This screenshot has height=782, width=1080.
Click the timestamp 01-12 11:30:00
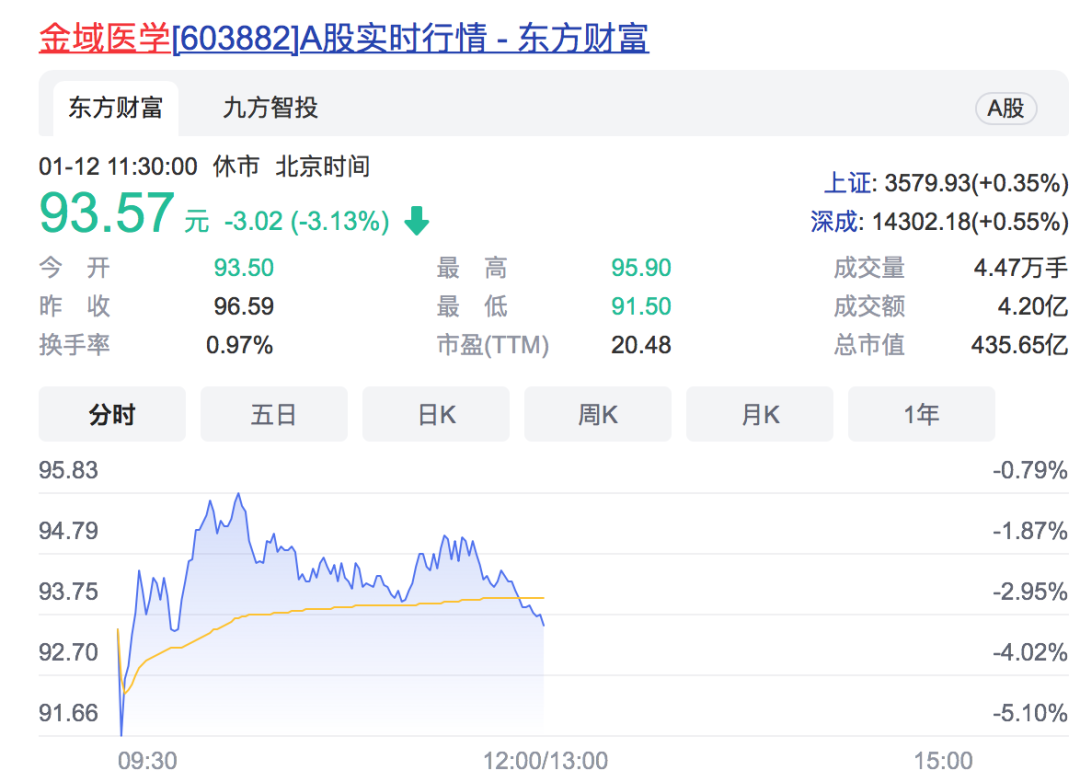(x=118, y=167)
